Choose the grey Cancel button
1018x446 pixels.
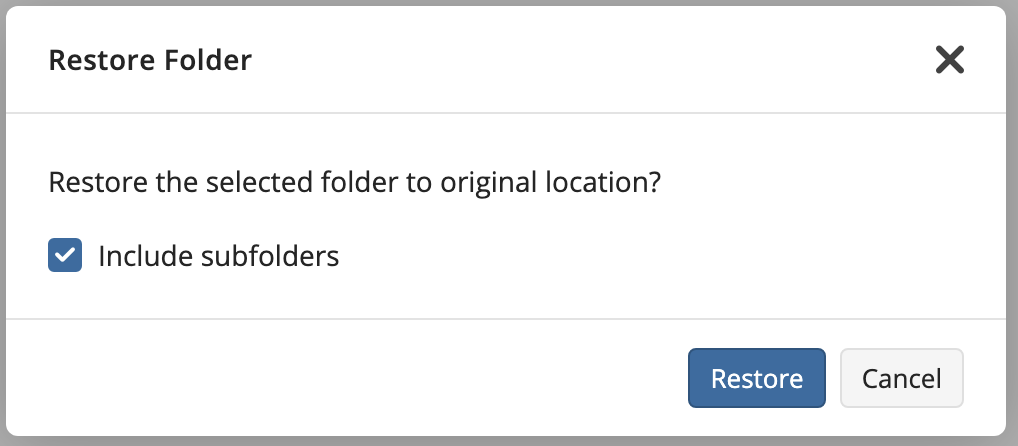click(x=902, y=378)
